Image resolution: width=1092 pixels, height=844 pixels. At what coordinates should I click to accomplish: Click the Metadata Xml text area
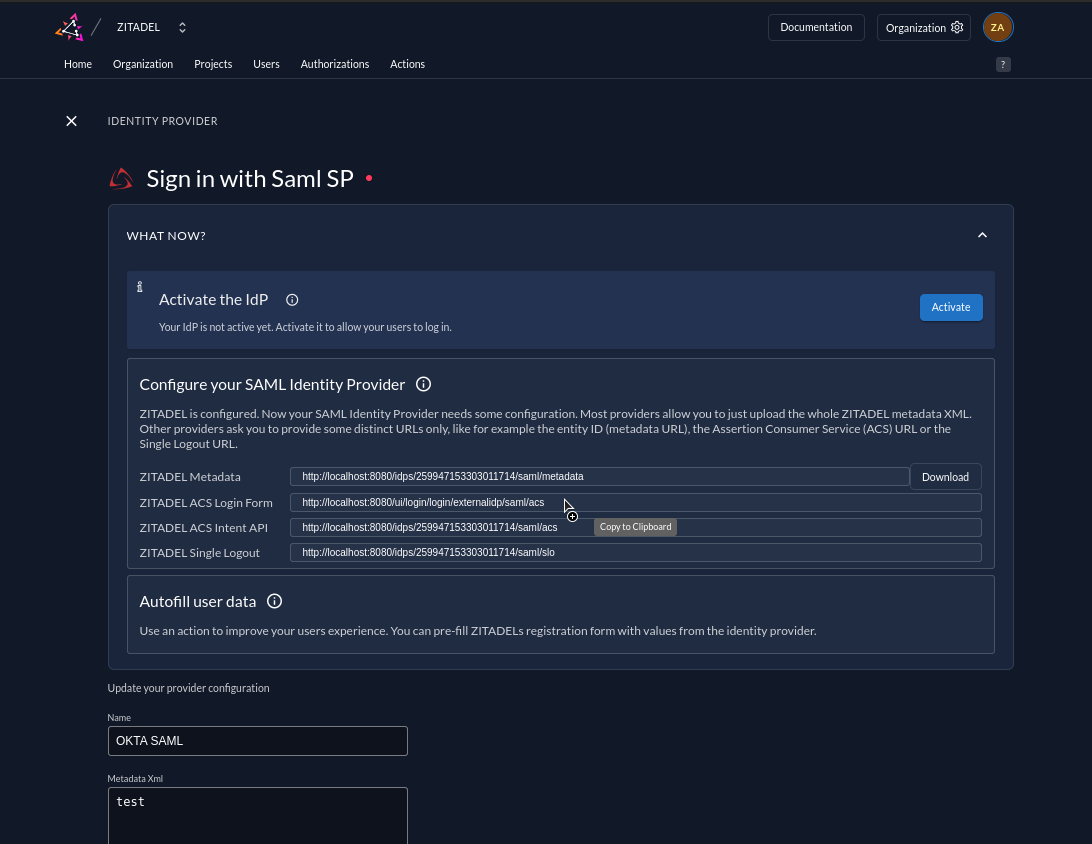pyautogui.click(x=257, y=815)
